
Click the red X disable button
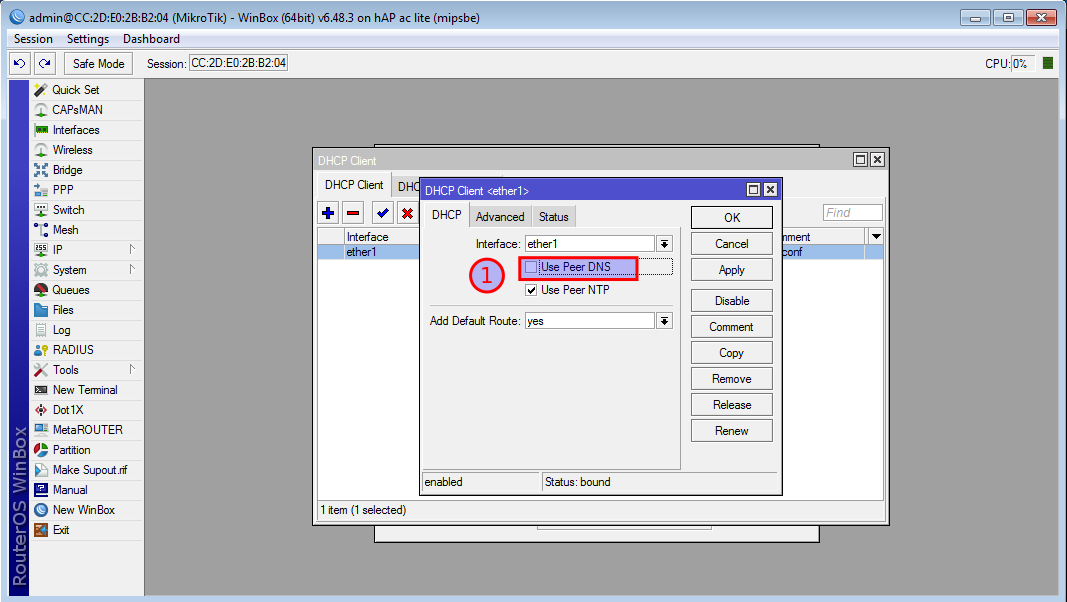[407, 213]
